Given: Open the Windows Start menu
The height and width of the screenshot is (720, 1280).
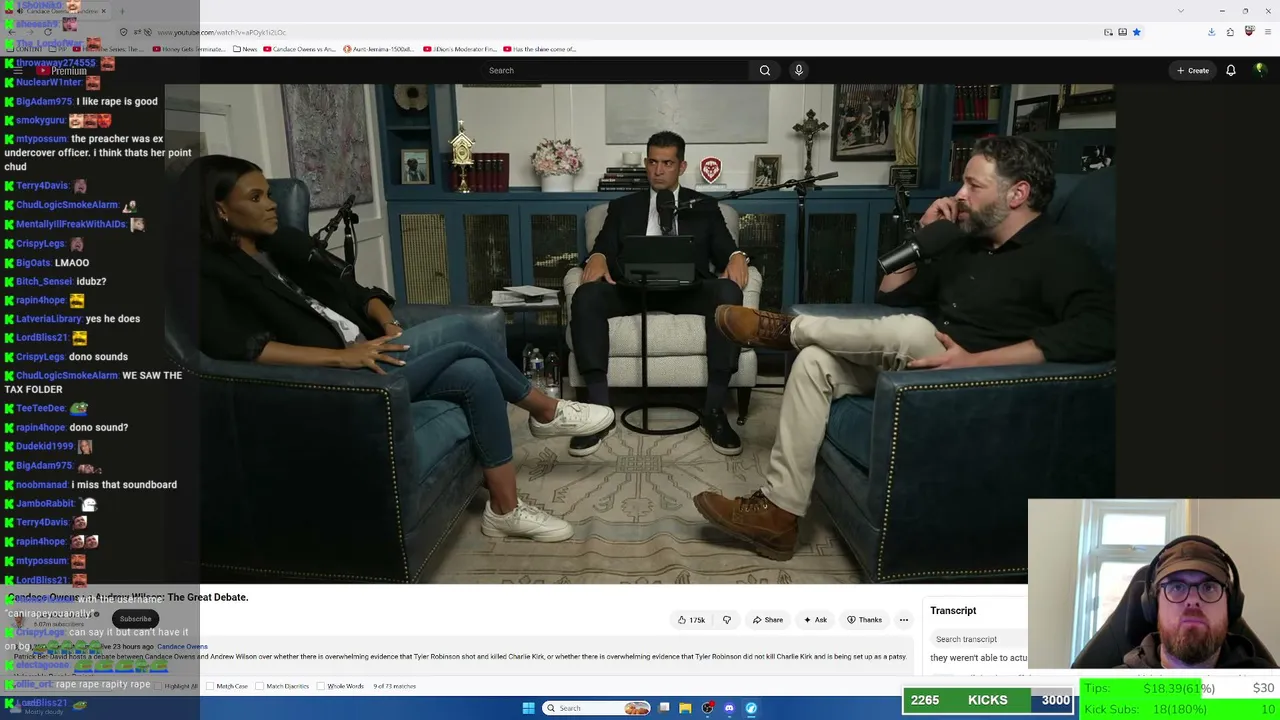Looking at the screenshot, I should 528,708.
